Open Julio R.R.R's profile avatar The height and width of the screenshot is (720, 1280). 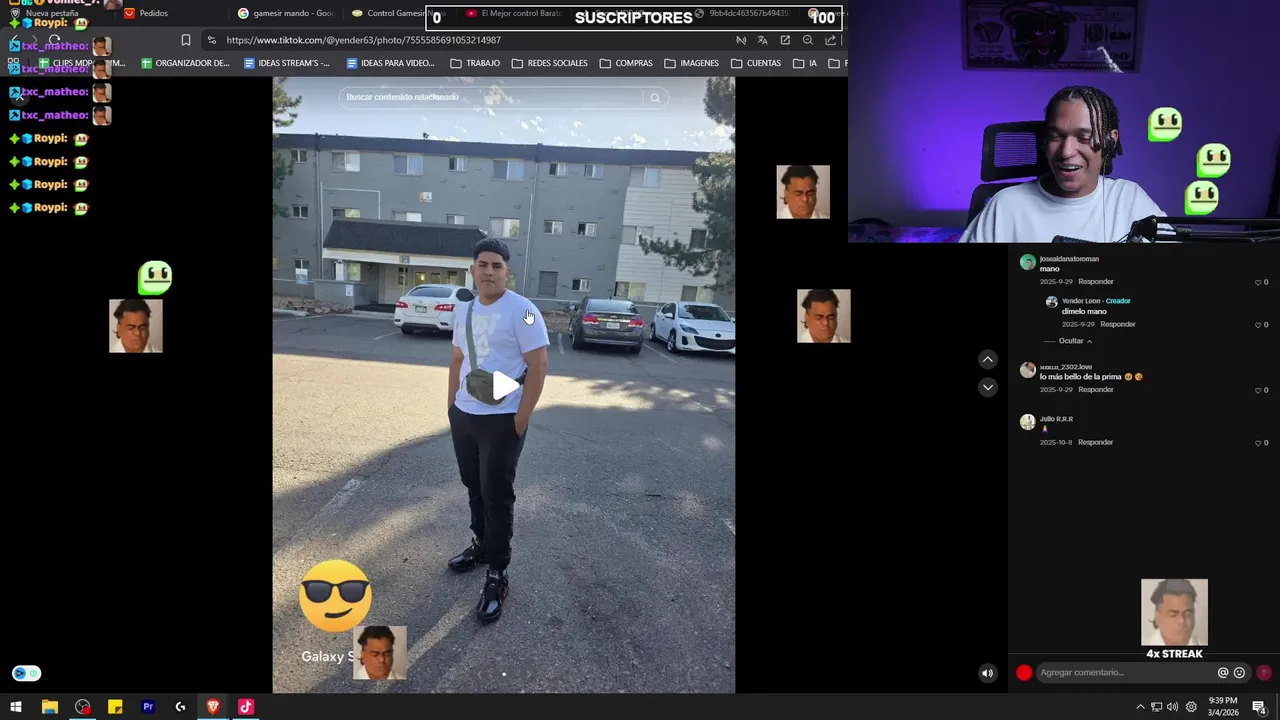pos(1027,422)
